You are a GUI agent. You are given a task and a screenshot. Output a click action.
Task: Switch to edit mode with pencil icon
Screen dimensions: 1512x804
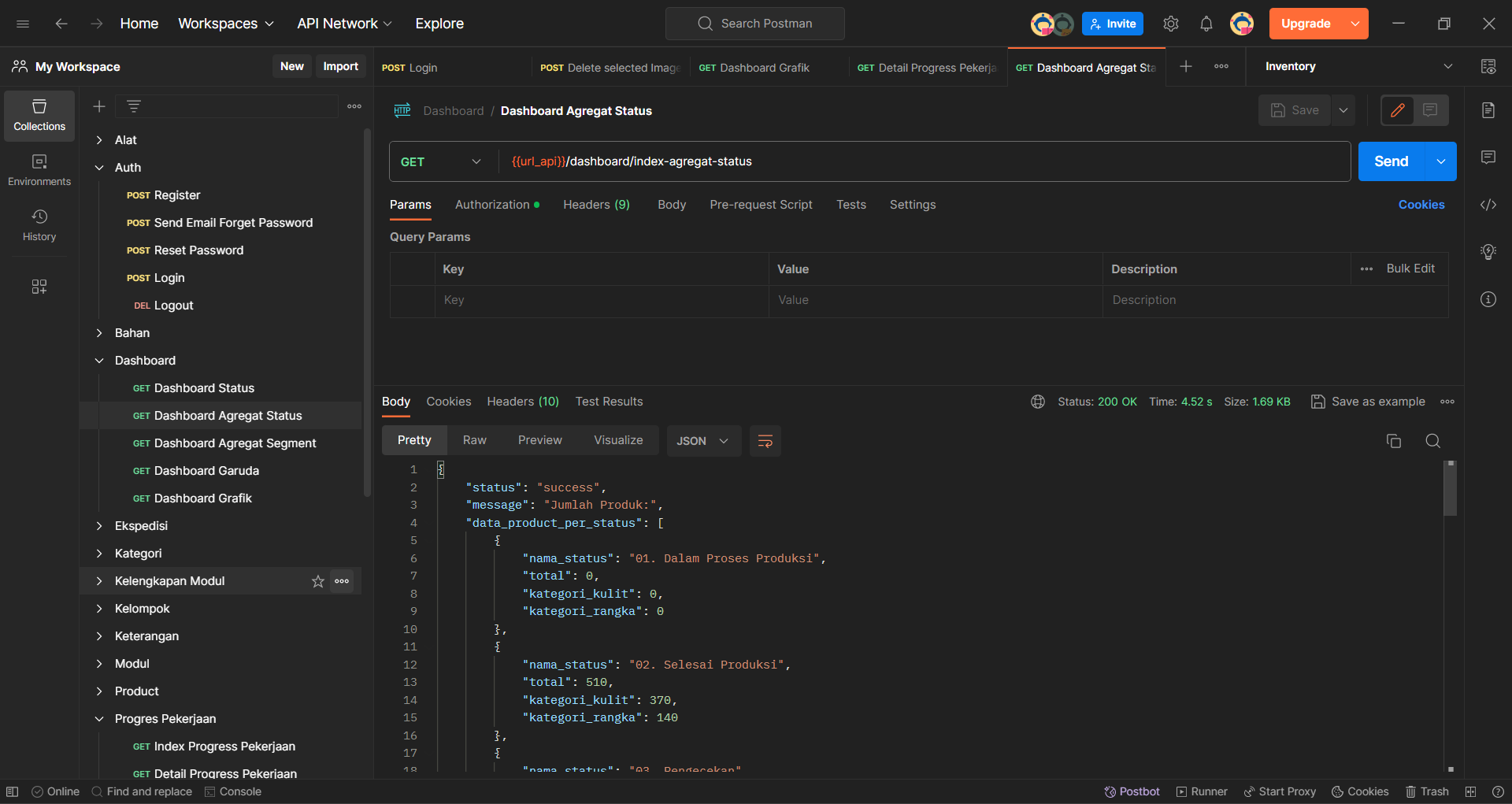1398,110
